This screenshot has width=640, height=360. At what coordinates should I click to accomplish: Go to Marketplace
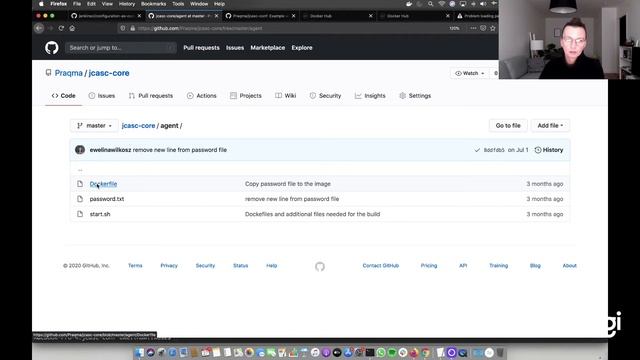[x=268, y=48]
